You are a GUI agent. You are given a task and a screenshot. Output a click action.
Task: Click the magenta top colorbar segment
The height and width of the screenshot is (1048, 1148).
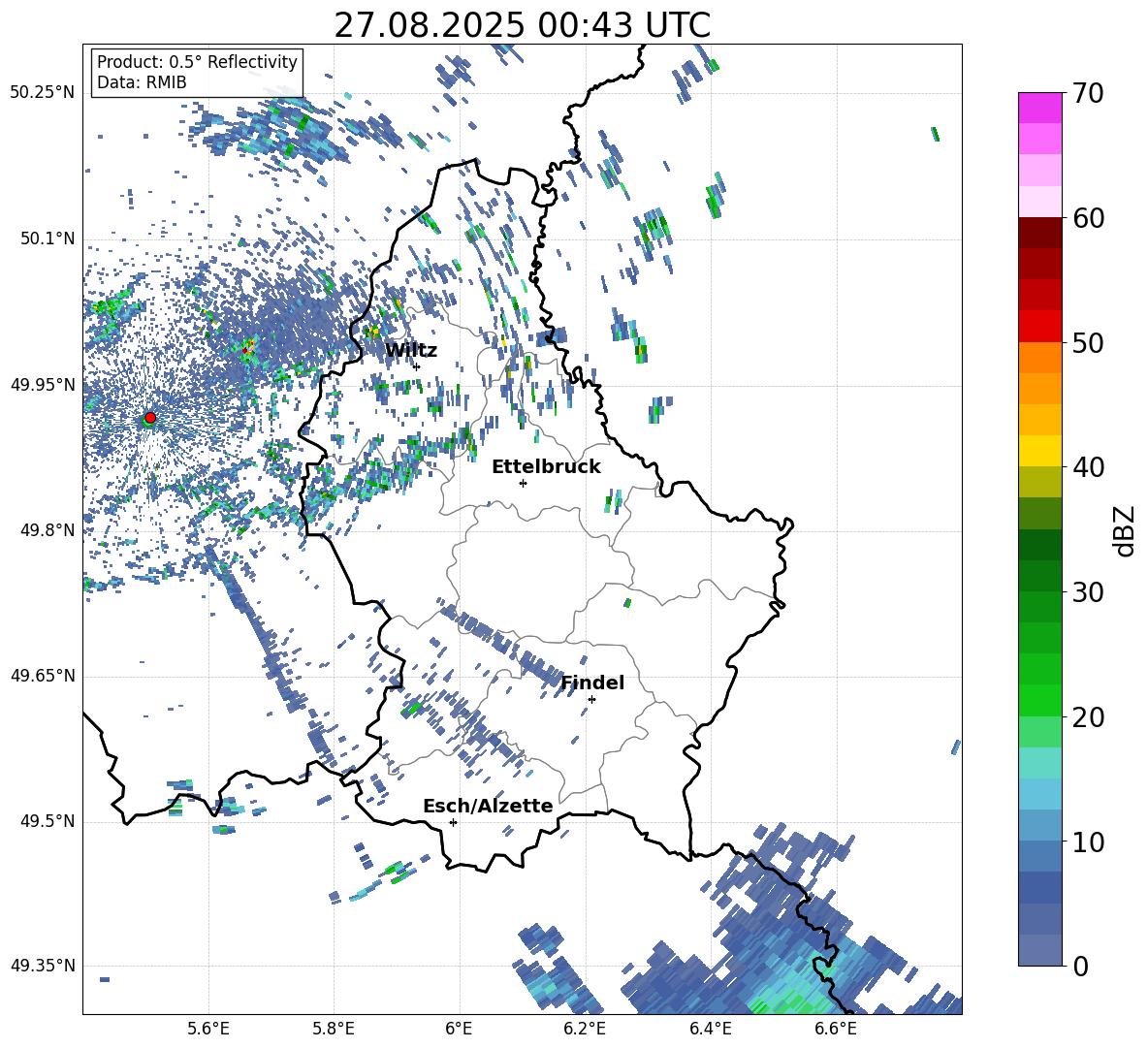click(x=1039, y=108)
